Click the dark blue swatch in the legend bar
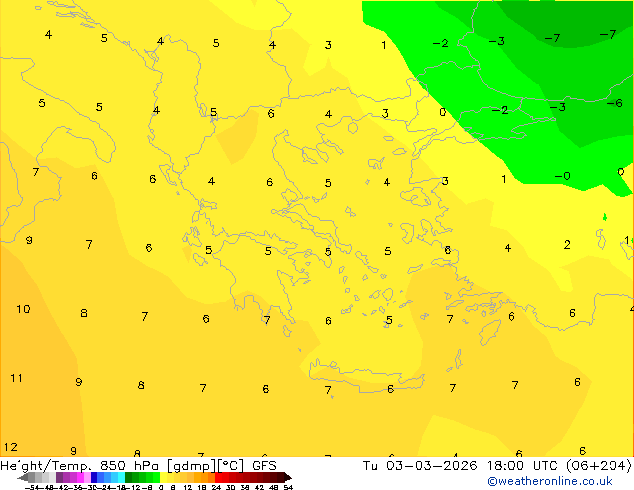This screenshot has width=634, height=490. 94,478
